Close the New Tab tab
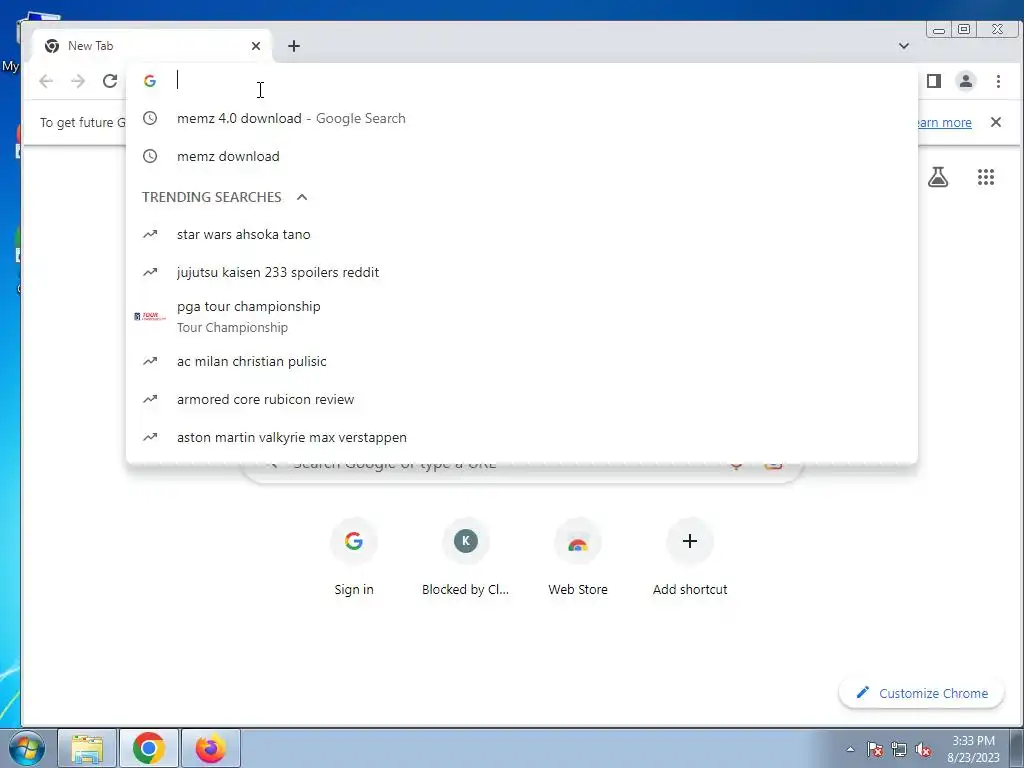Screen dimensions: 1024x768 pyautogui.click(x=255, y=46)
